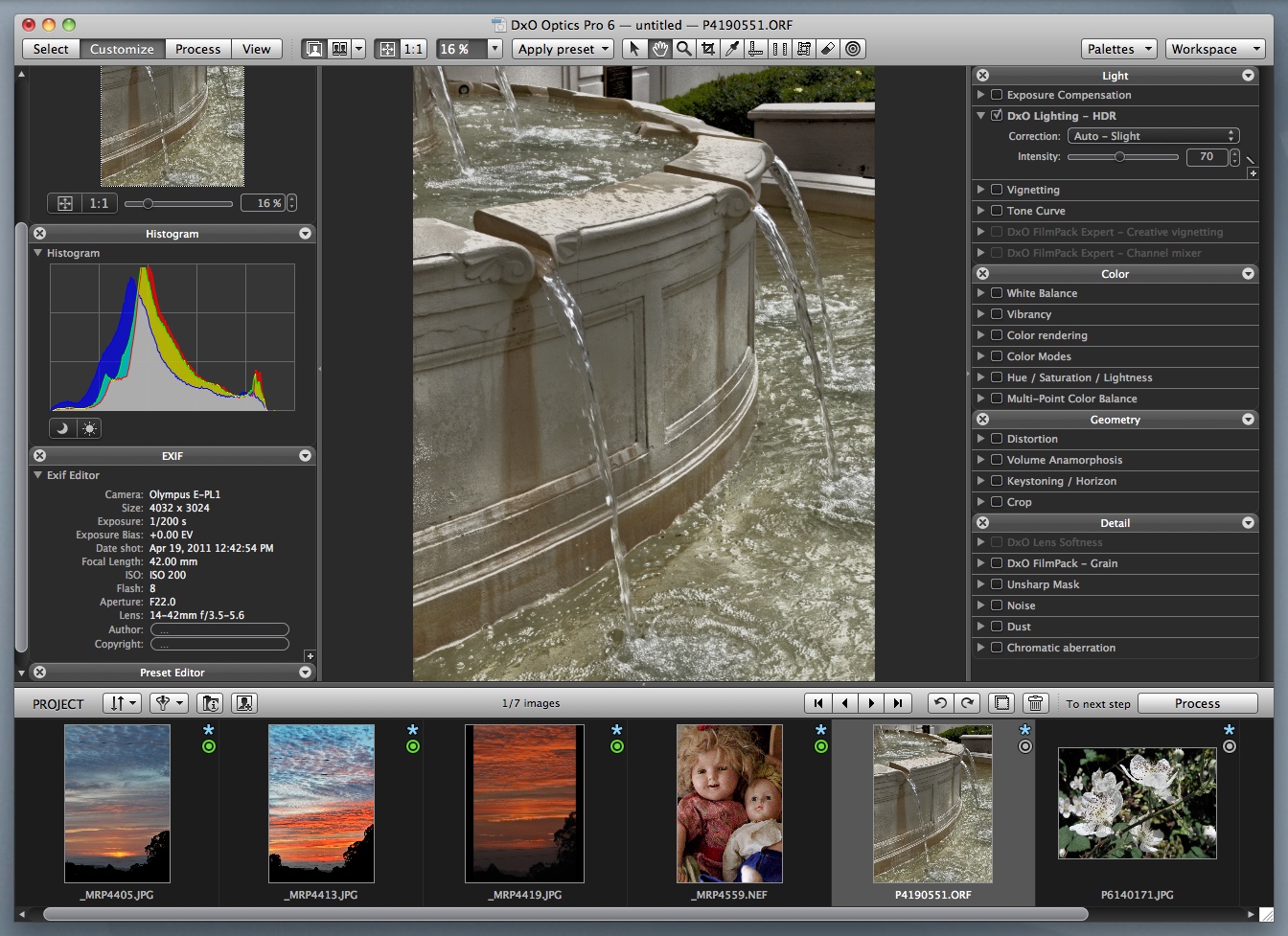Select the Zoom magnifier tool

coord(683,49)
